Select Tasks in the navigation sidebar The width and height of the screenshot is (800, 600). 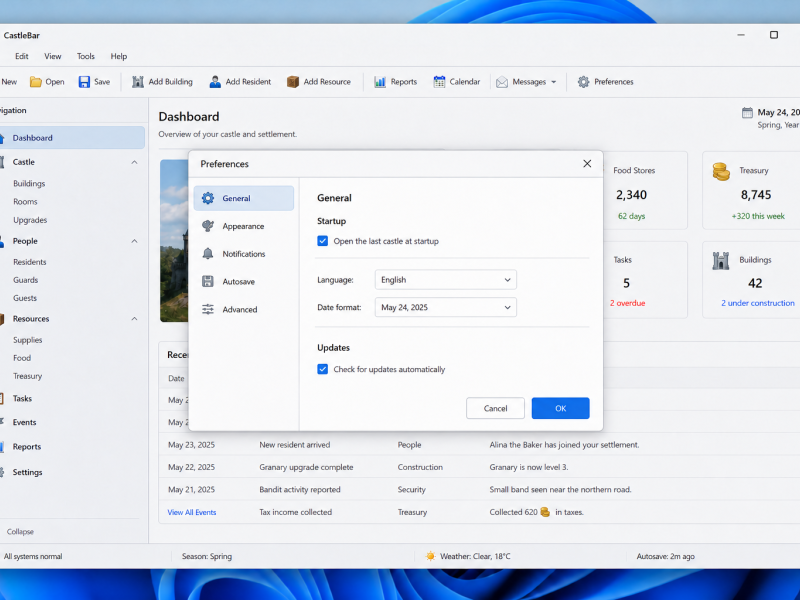[22, 398]
